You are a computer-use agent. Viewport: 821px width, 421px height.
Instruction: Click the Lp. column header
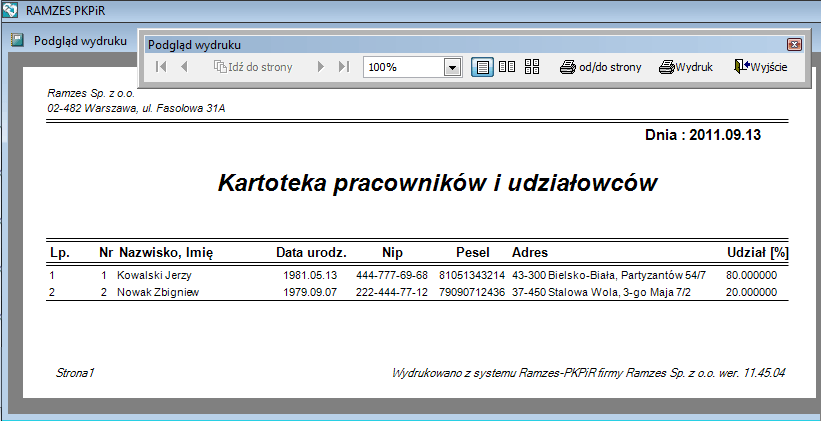click(60, 253)
